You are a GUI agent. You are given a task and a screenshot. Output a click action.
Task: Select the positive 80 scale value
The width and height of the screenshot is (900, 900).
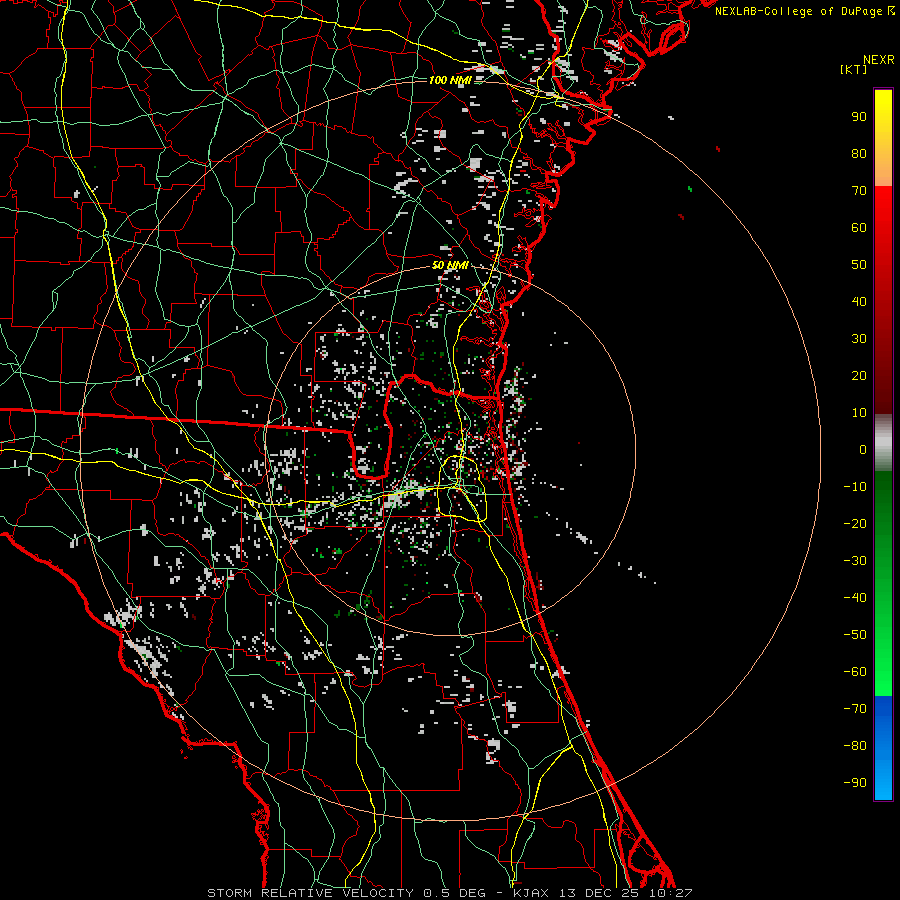tap(859, 153)
